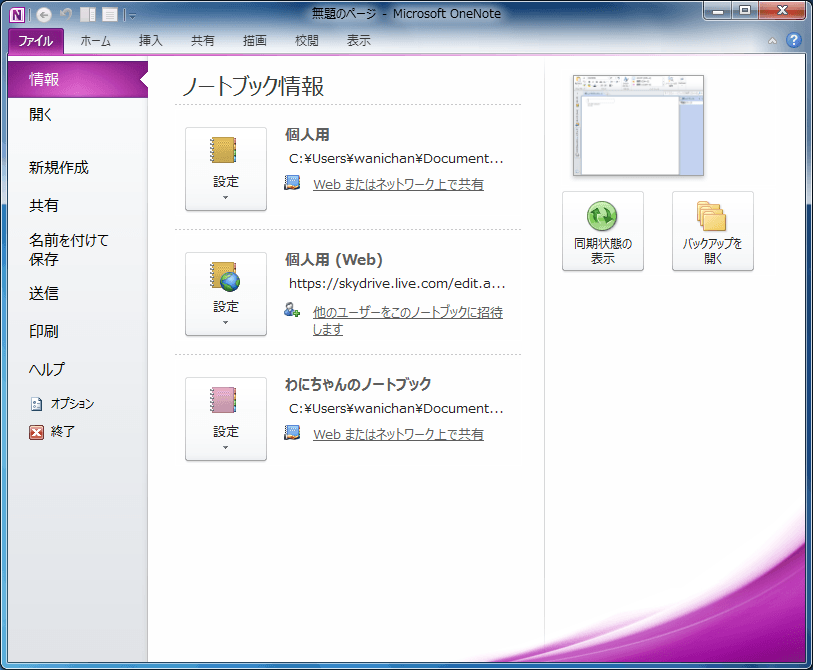Screen dimensions: 813x670
Task: Switch to the 挿入 tab
Action: click(x=150, y=40)
